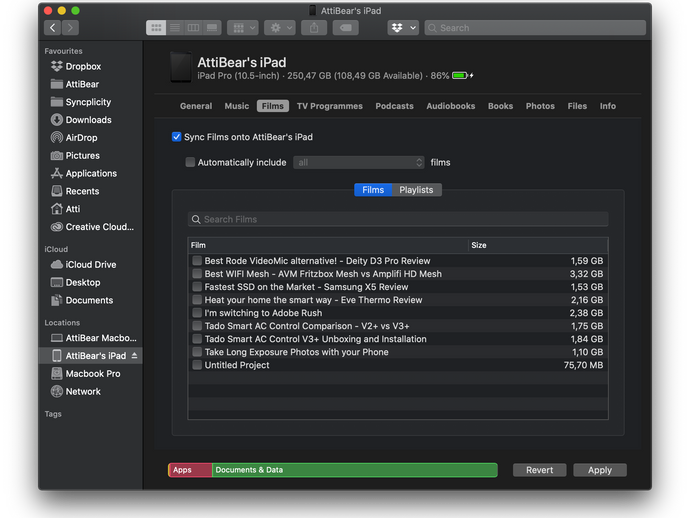
Task: Eject AttiBear's iPad
Action: point(134,356)
